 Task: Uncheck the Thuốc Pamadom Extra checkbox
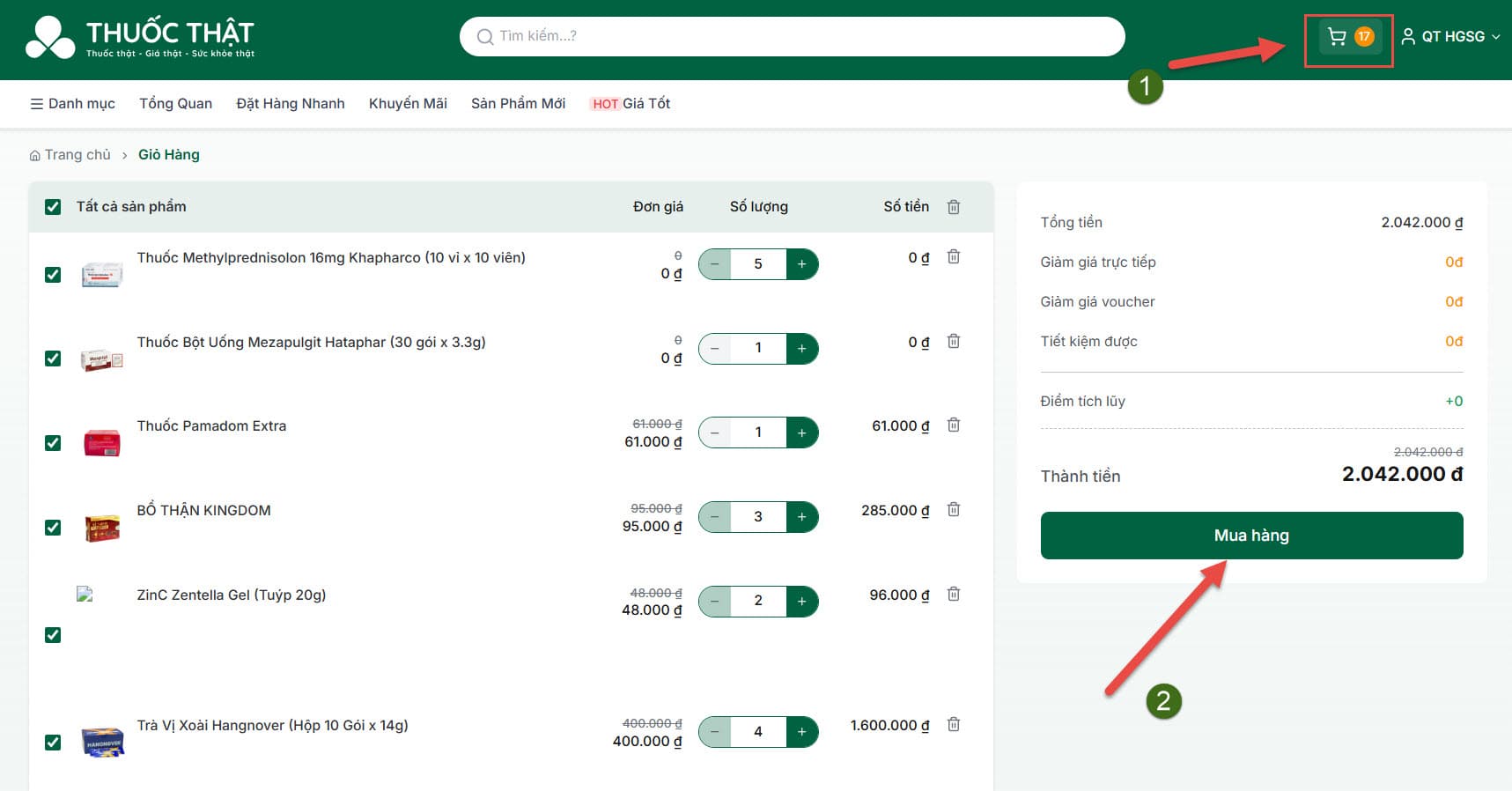click(x=53, y=443)
